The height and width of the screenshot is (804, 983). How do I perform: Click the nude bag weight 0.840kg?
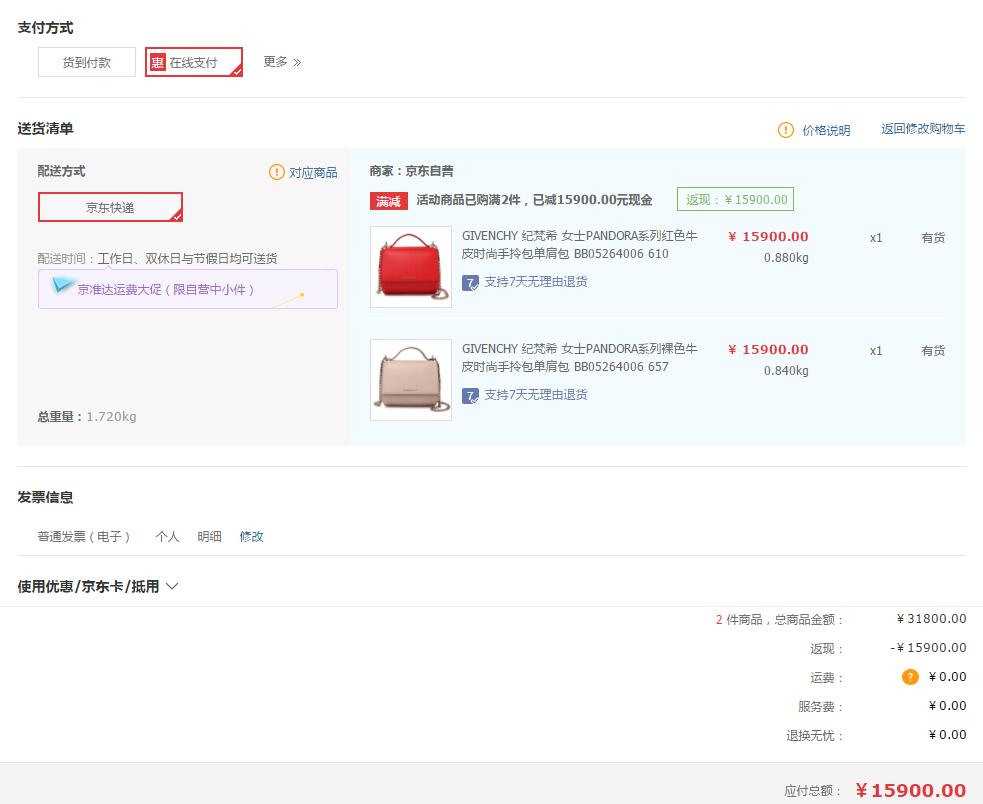tap(786, 371)
